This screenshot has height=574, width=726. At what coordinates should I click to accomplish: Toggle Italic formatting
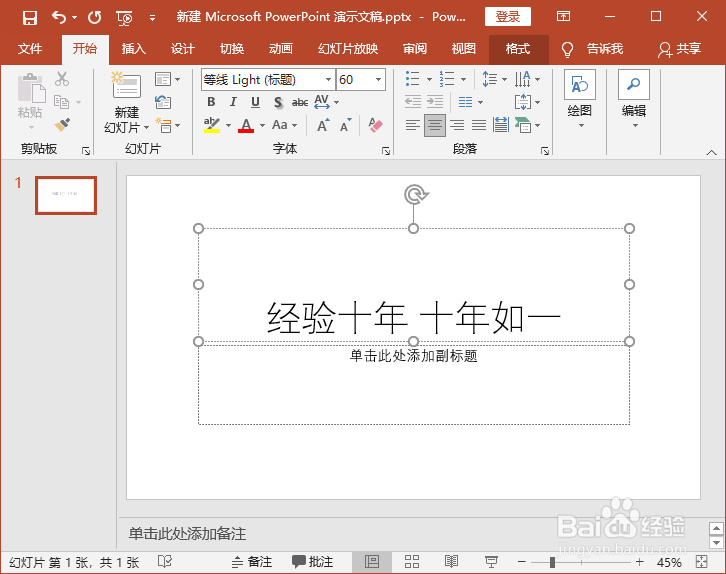pos(233,102)
